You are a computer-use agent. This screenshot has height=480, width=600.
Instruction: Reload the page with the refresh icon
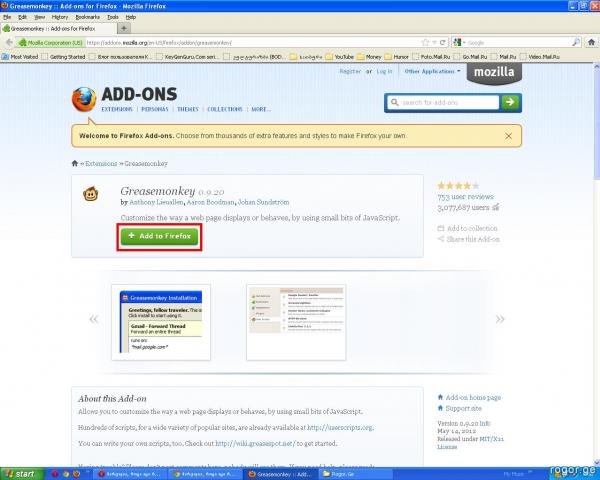(442, 42)
